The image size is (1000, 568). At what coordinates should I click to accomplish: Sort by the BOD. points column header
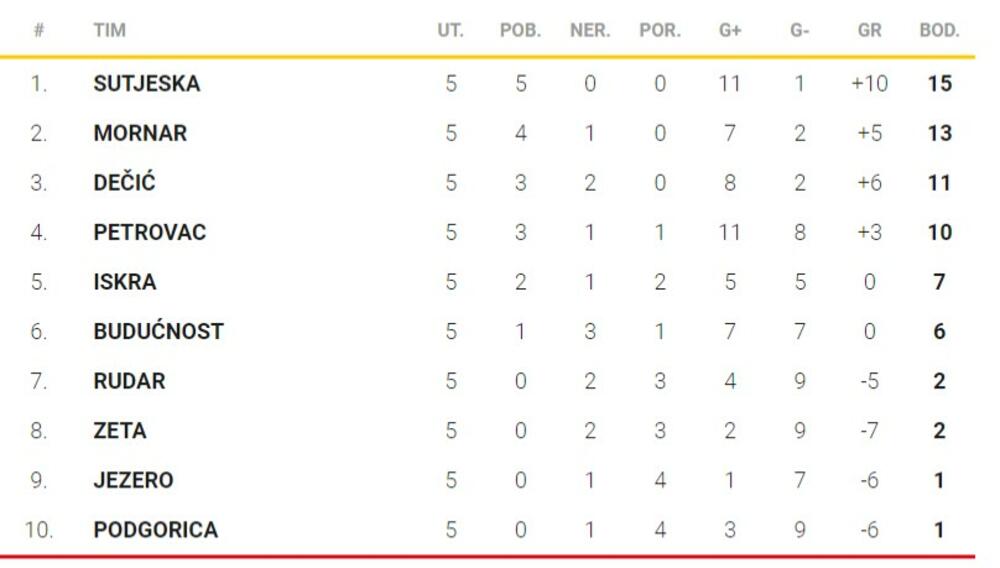(939, 30)
